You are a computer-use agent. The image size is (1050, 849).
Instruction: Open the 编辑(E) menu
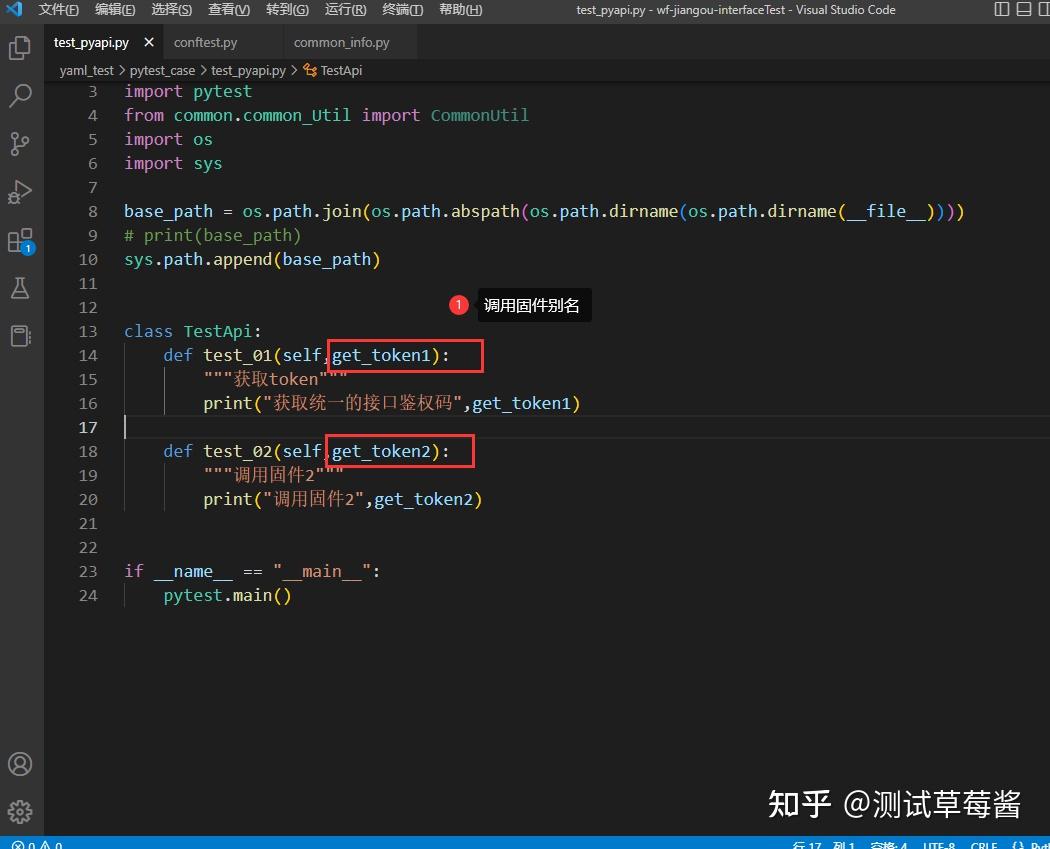click(x=115, y=9)
